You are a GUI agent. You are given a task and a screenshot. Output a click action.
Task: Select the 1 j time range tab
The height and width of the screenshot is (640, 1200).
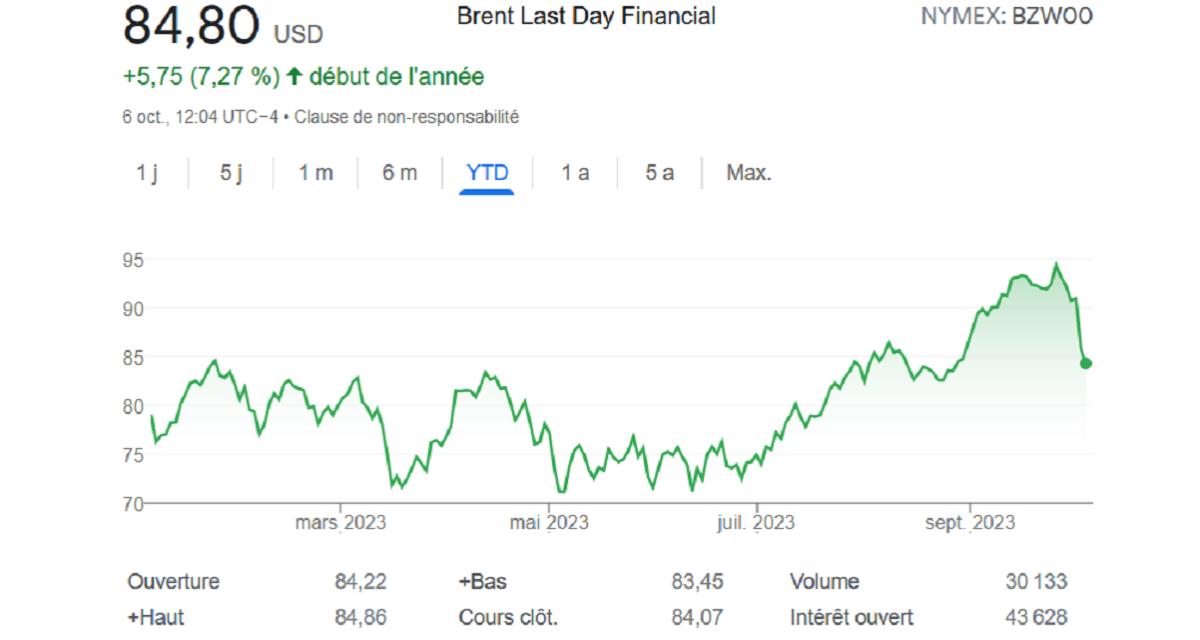tap(147, 173)
